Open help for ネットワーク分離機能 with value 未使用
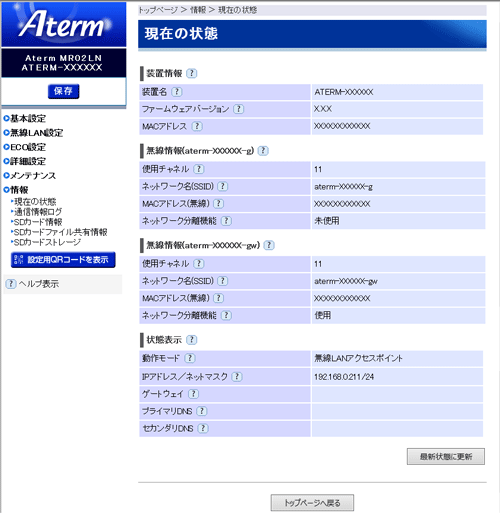This screenshot has width=500, height=515. pyautogui.click(x=226, y=221)
